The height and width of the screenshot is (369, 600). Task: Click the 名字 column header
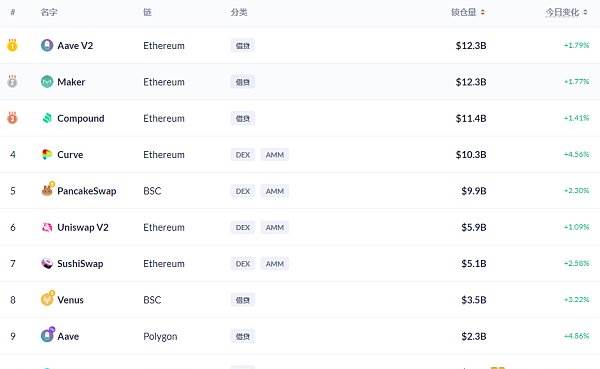tap(49, 12)
